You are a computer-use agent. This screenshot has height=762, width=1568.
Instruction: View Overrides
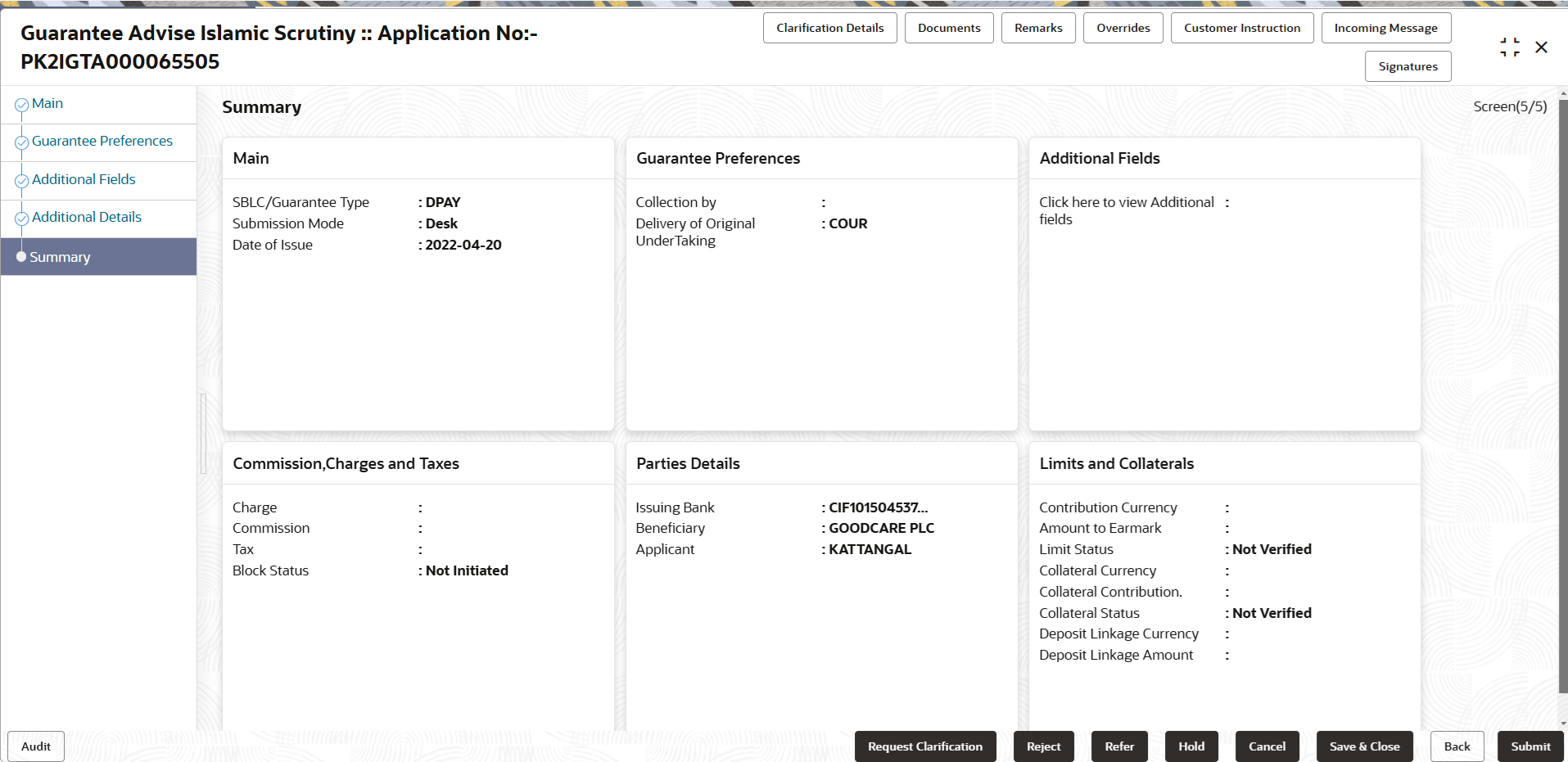click(1123, 28)
